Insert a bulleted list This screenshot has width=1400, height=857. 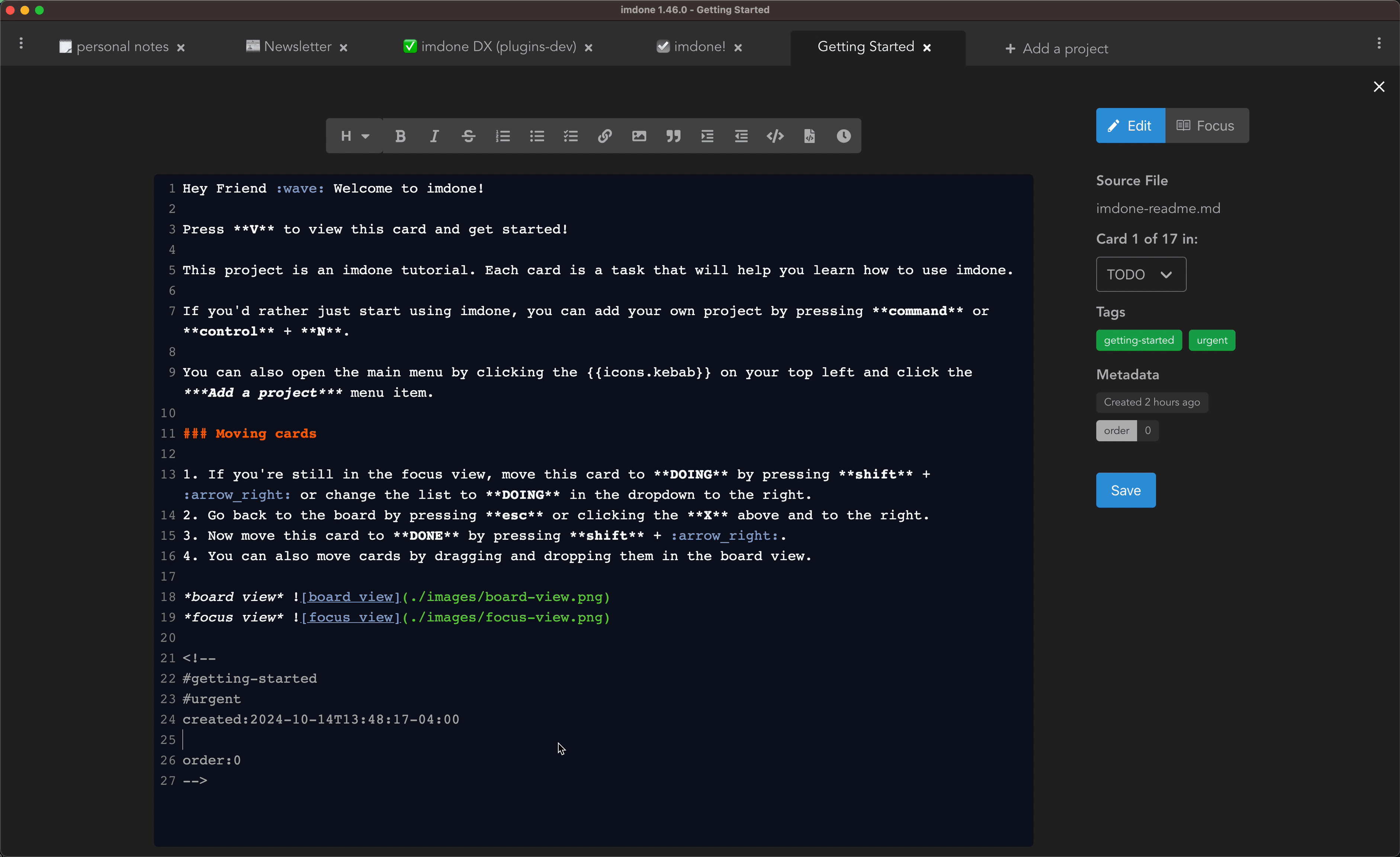537,136
